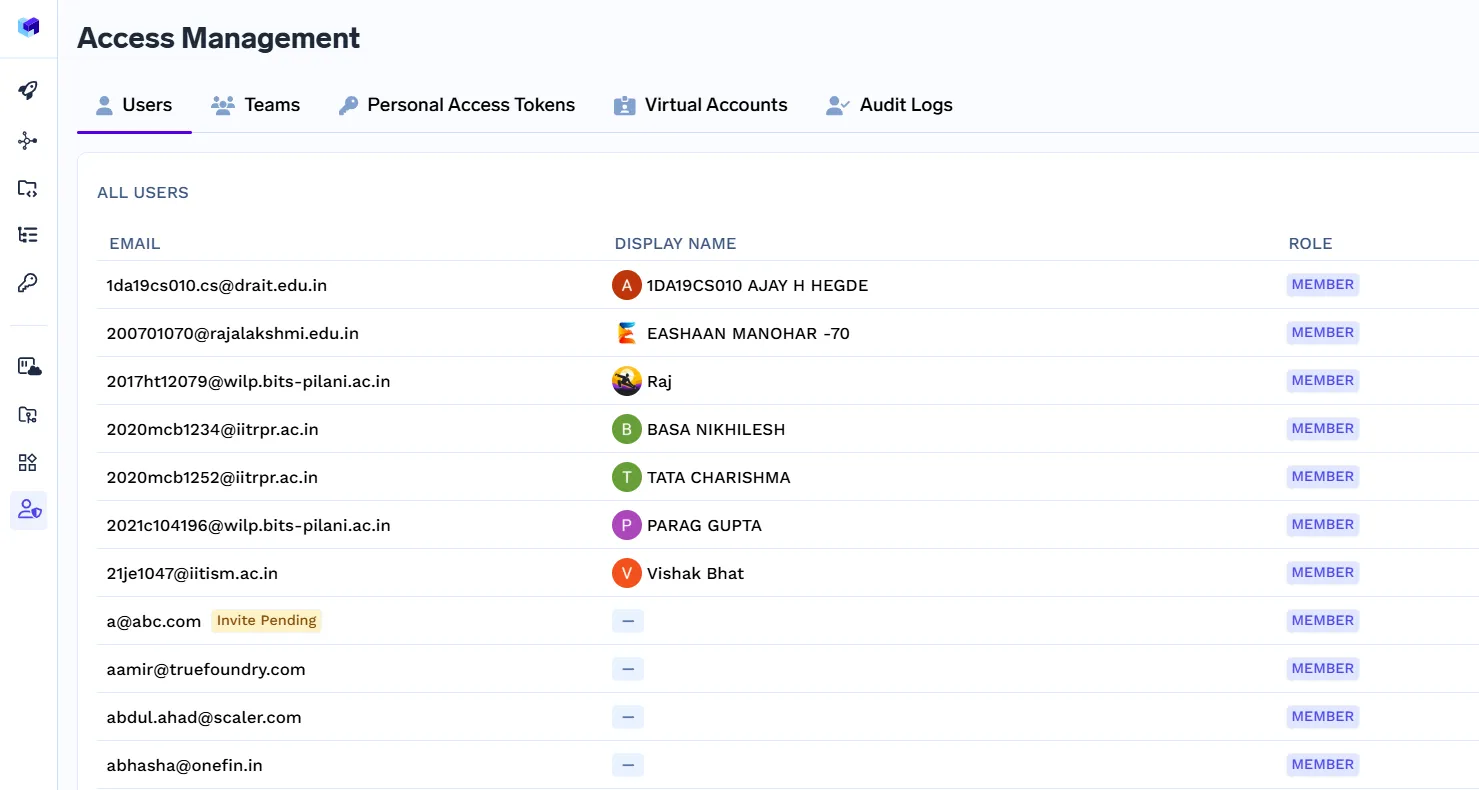The width and height of the screenshot is (1479, 790).
Task: Click the dash placeholder beside abhasha@onefin.in
Action: 627,764
